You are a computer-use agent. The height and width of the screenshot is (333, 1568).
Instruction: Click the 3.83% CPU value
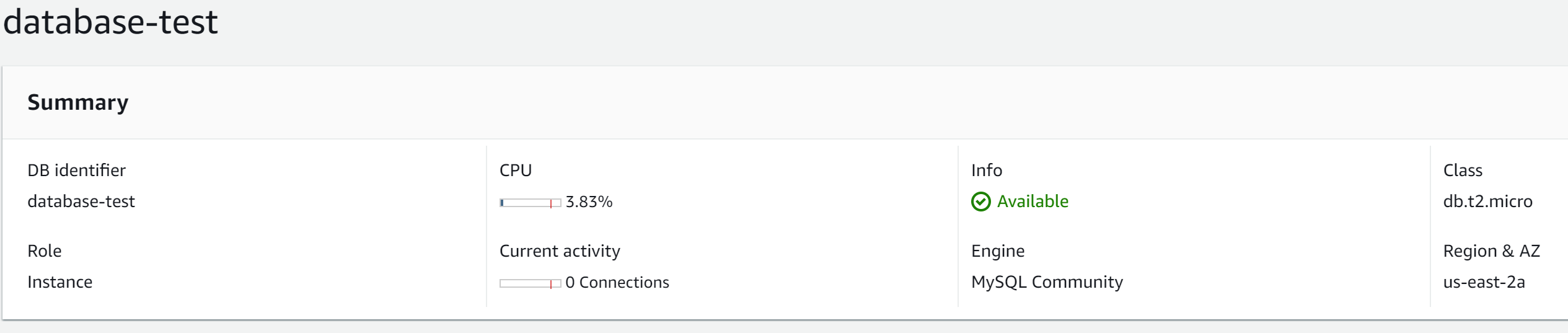tap(589, 202)
